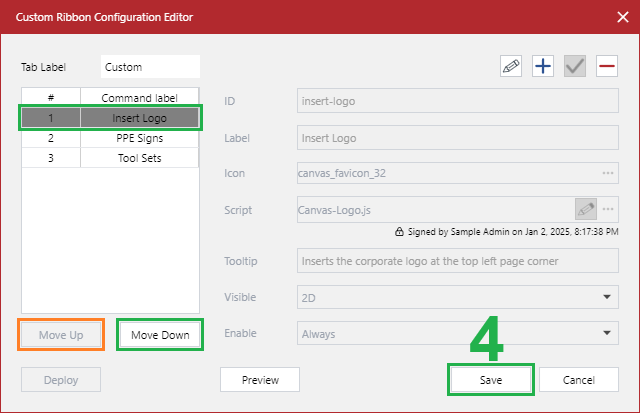The height and width of the screenshot is (413, 640).
Task: Click the Script field edit pencil icon
Action: (586, 209)
